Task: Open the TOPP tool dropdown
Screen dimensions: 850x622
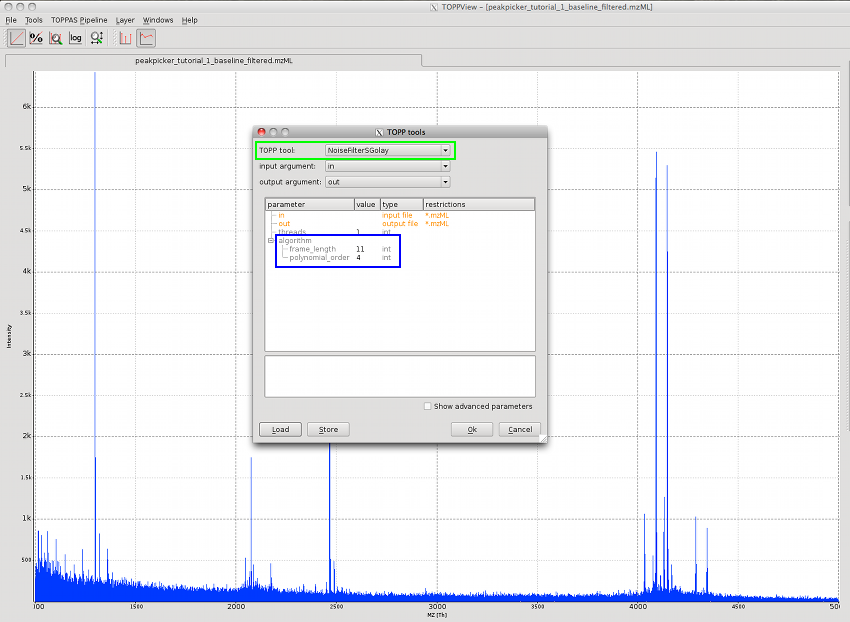Action: tap(445, 150)
